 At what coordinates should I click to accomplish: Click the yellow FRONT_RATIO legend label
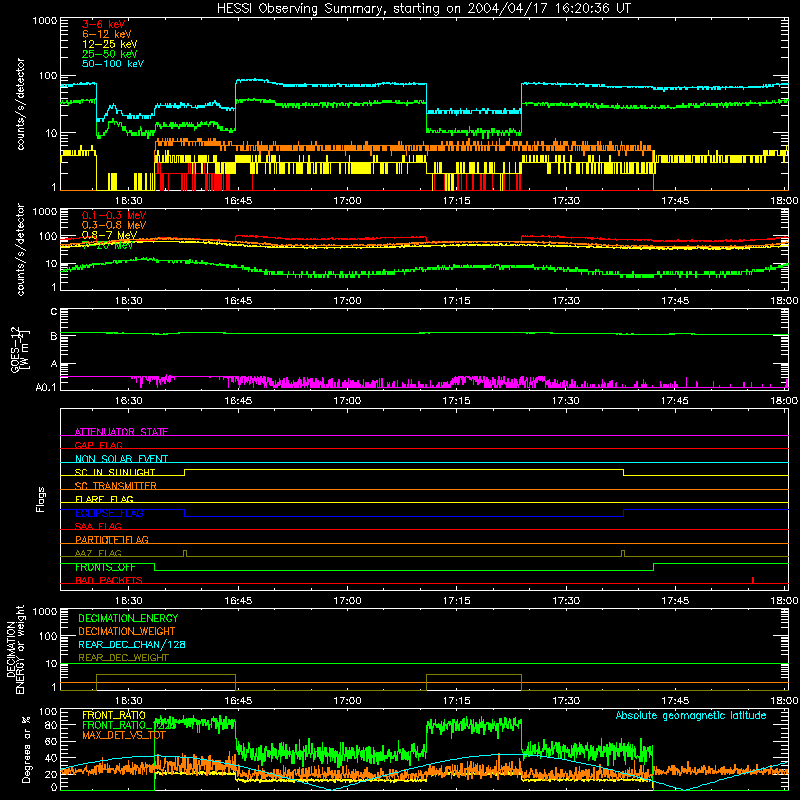coord(114,715)
